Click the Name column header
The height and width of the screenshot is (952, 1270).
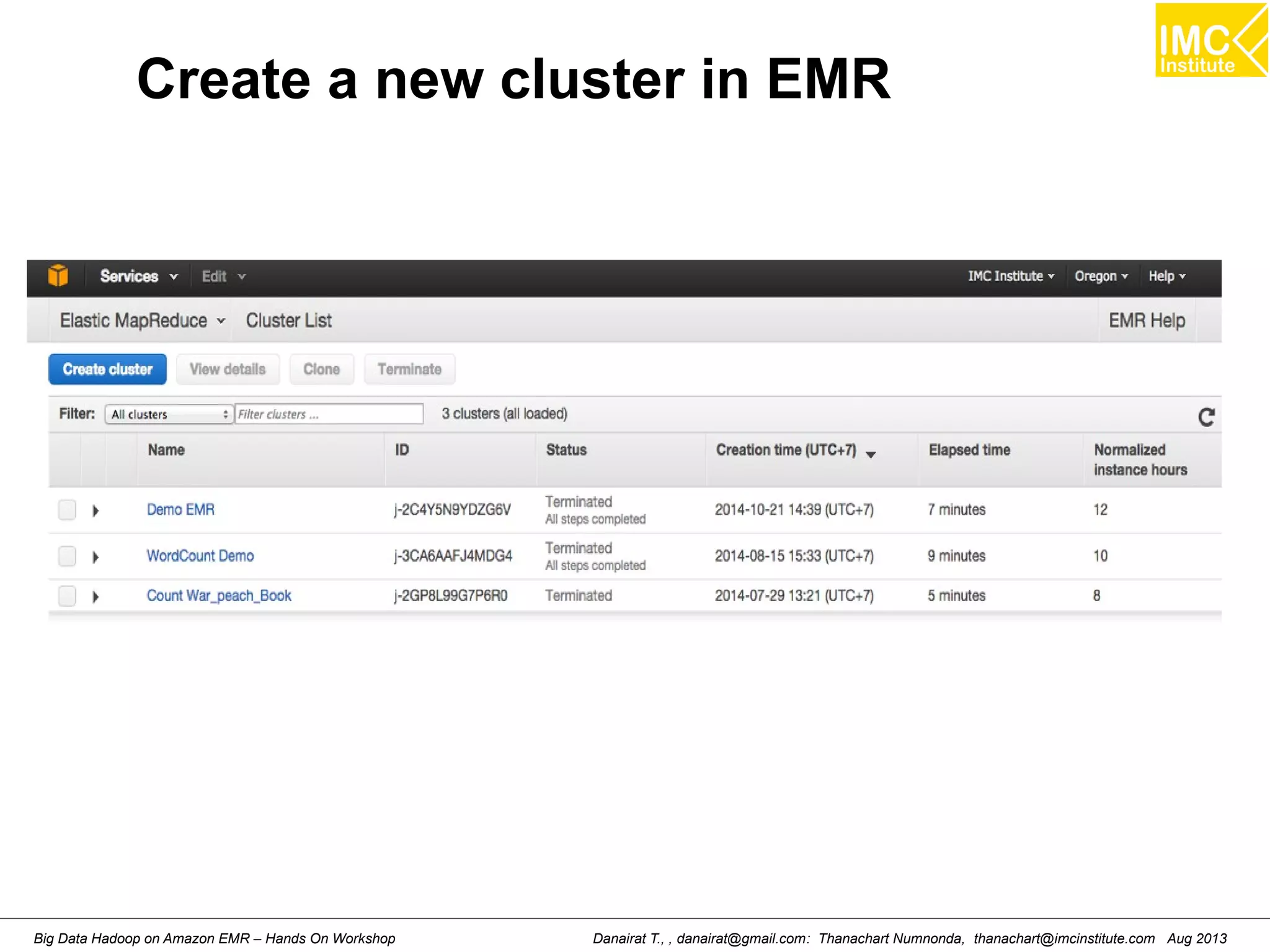pyautogui.click(x=166, y=450)
